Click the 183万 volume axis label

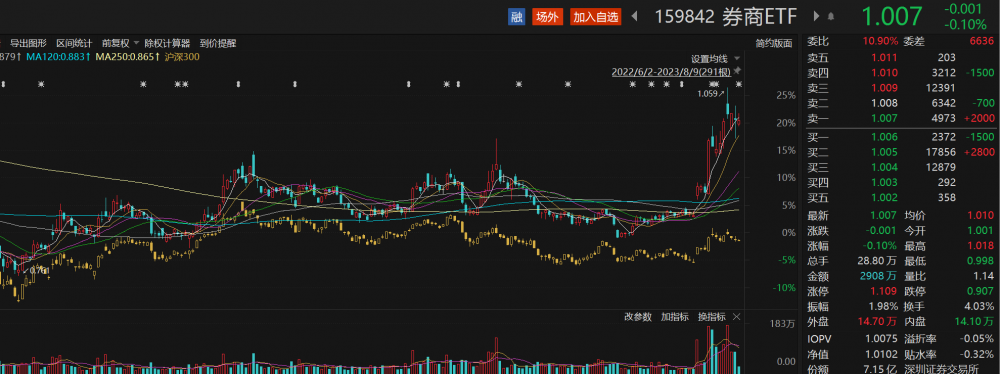click(x=783, y=324)
